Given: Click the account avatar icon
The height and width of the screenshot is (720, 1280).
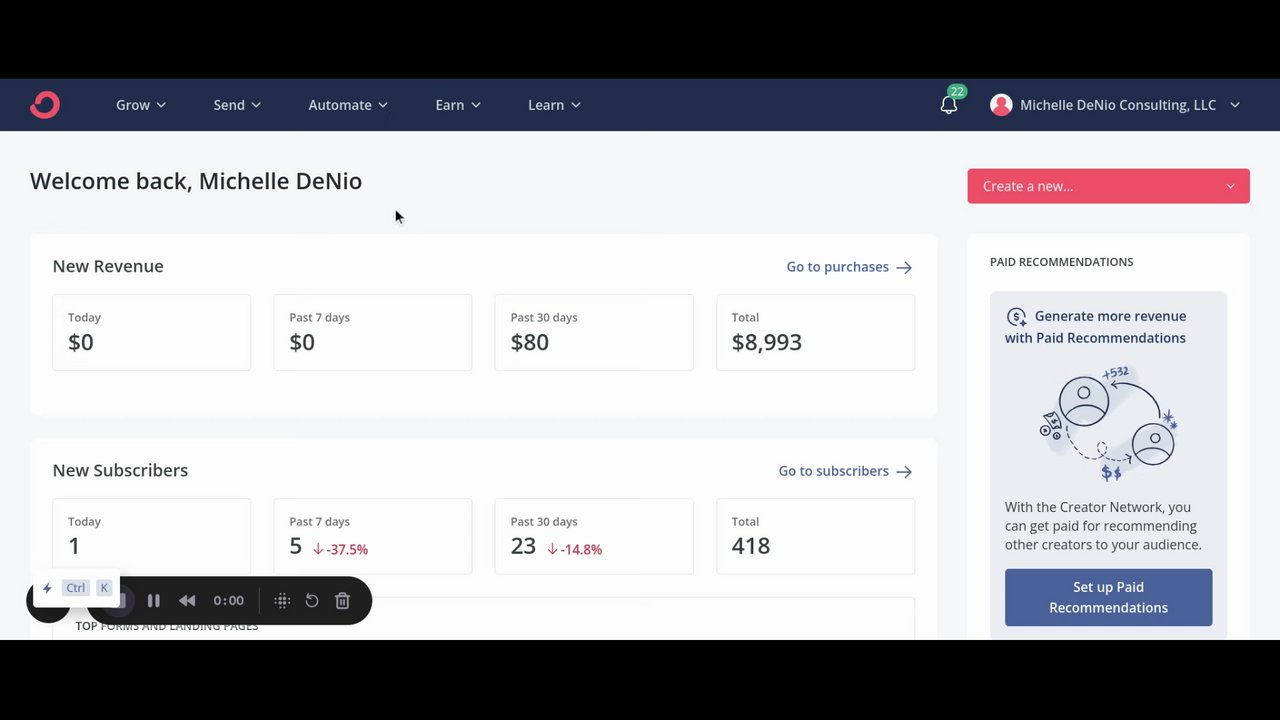Looking at the screenshot, I should point(1001,105).
